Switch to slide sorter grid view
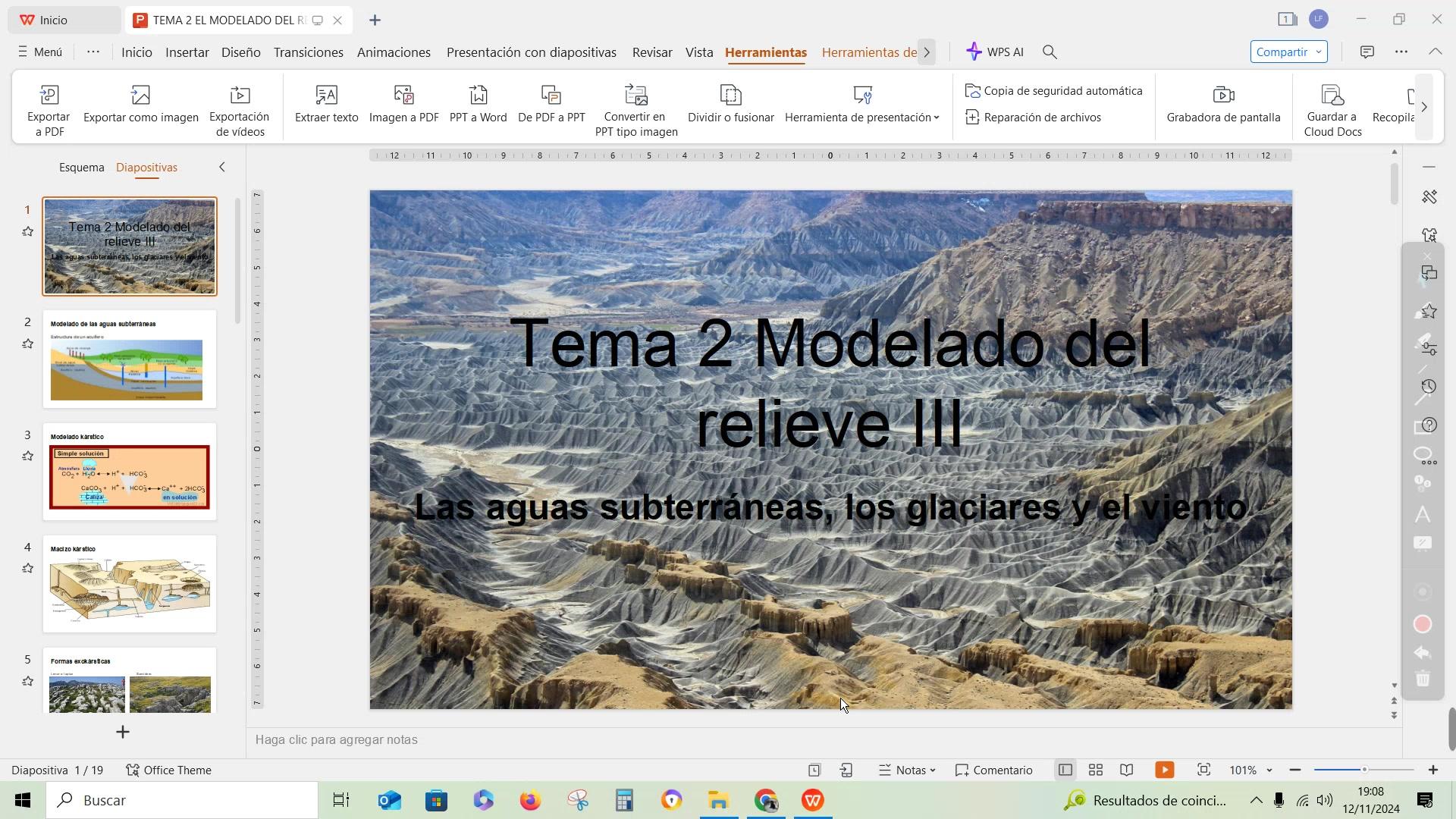Screen dimensions: 1456x819 [1095, 770]
